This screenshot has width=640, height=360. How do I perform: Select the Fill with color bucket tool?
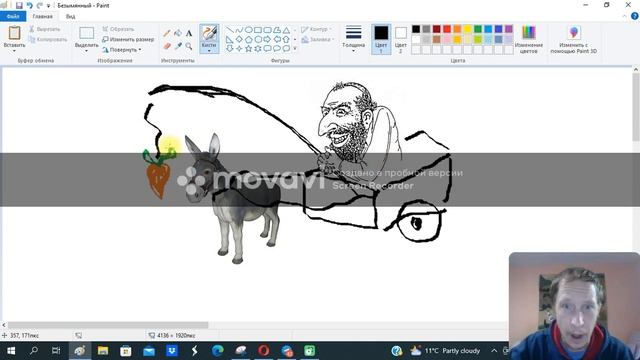pyautogui.click(x=178, y=33)
